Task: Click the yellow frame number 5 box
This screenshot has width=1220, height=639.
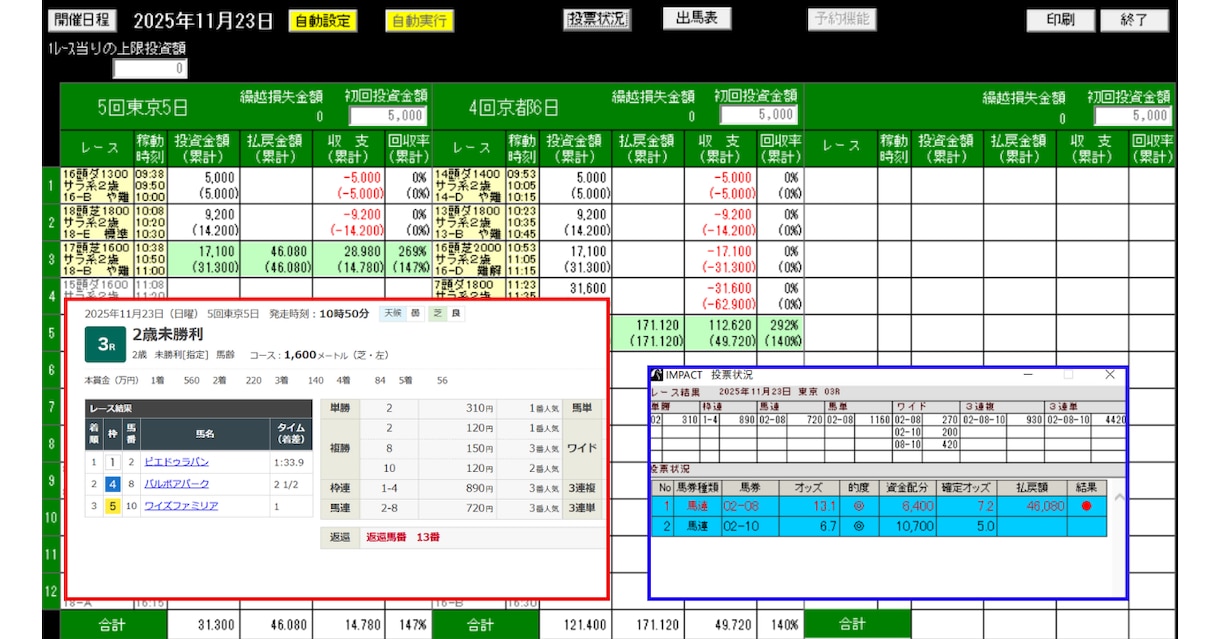Action: pos(114,506)
